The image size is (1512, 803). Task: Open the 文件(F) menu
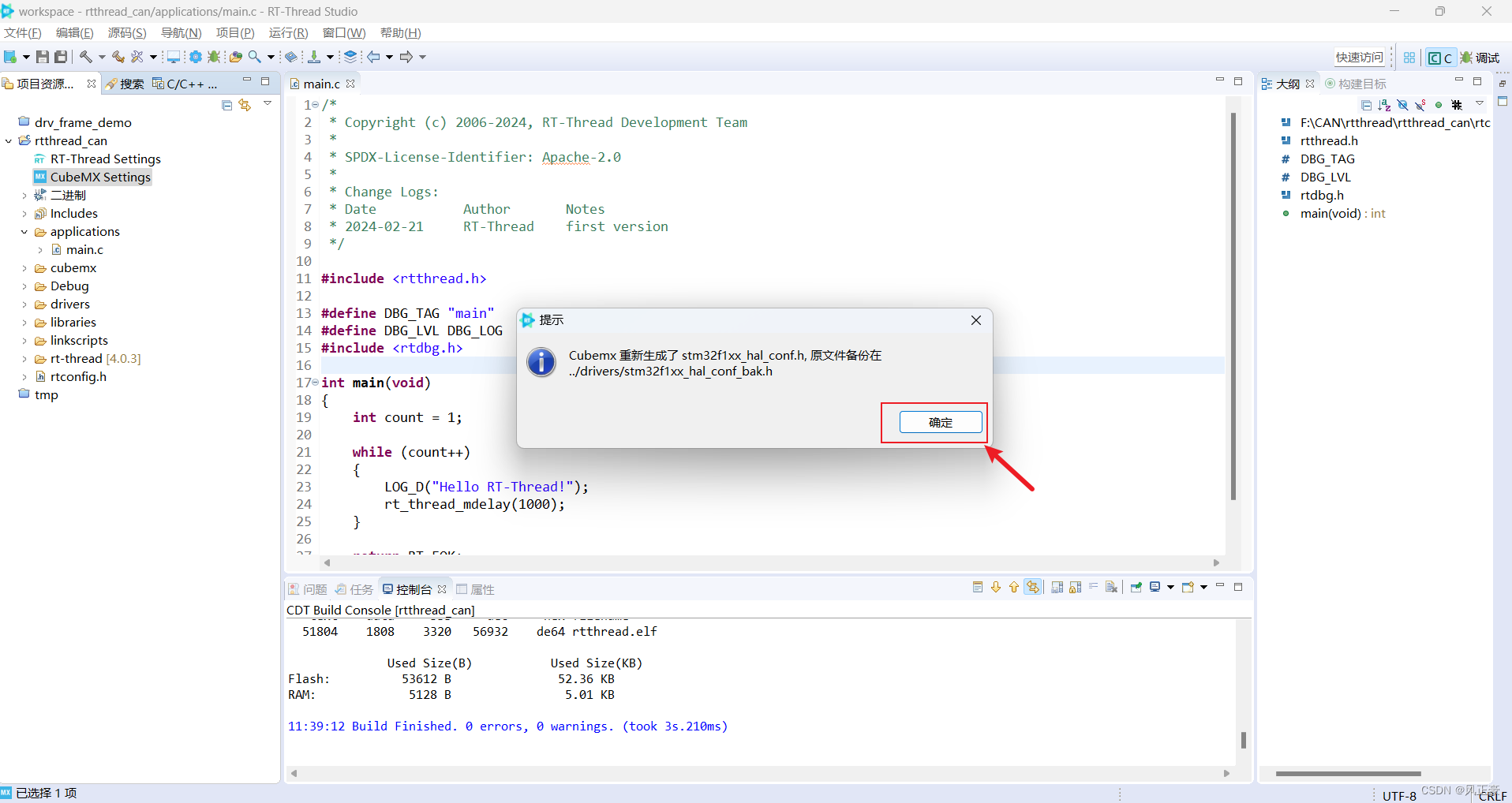click(x=23, y=33)
